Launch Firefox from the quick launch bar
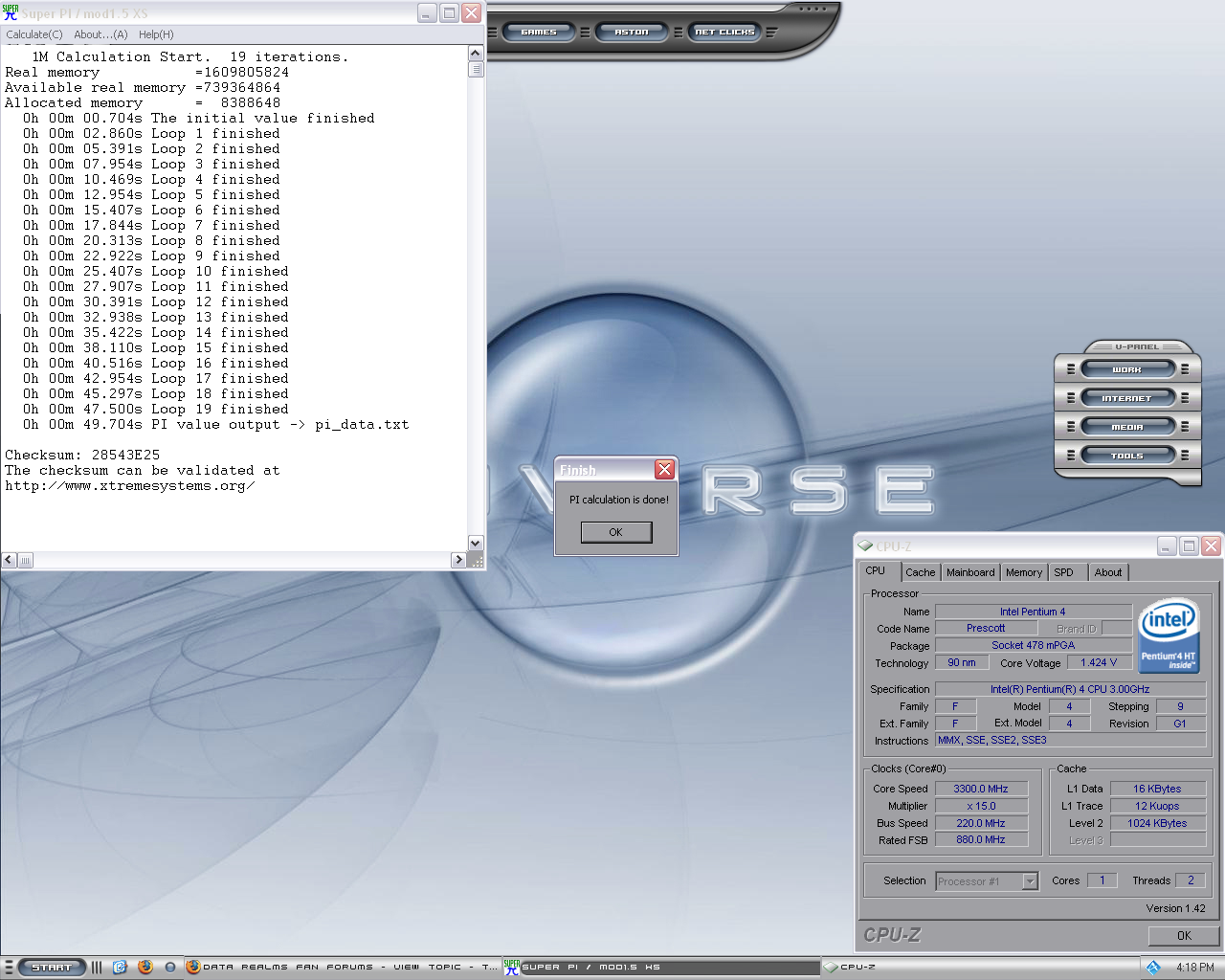This screenshot has height=980, width=1225. (145, 967)
